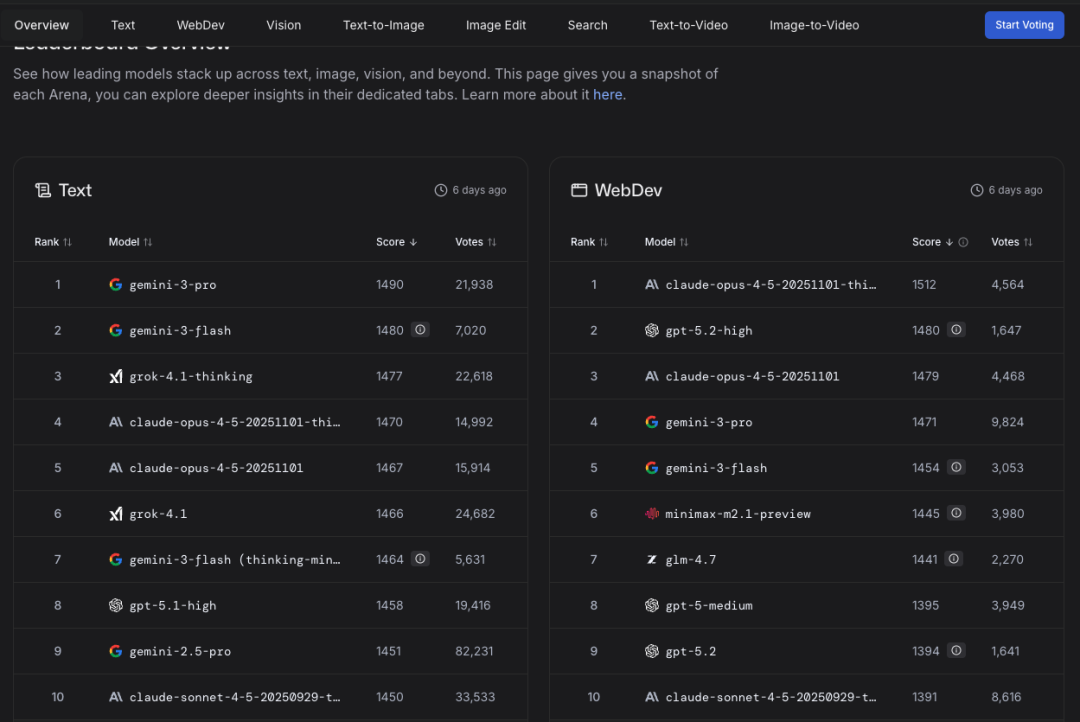Screen dimensions: 1080x722
Task: Switch to the Vision tab
Action: coord(283,25)
